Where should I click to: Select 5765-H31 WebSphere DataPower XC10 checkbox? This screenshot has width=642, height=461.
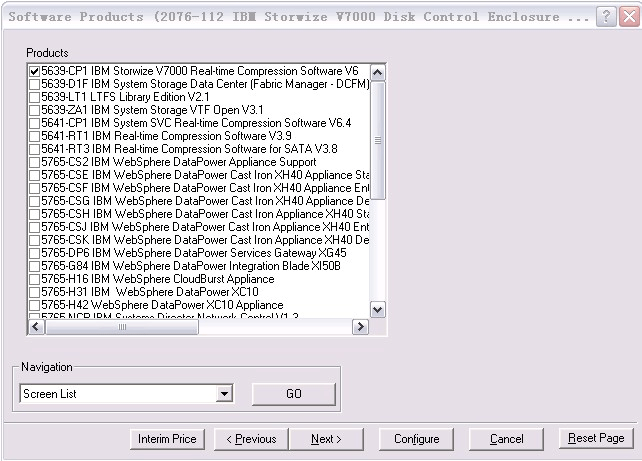coord(34,292)
